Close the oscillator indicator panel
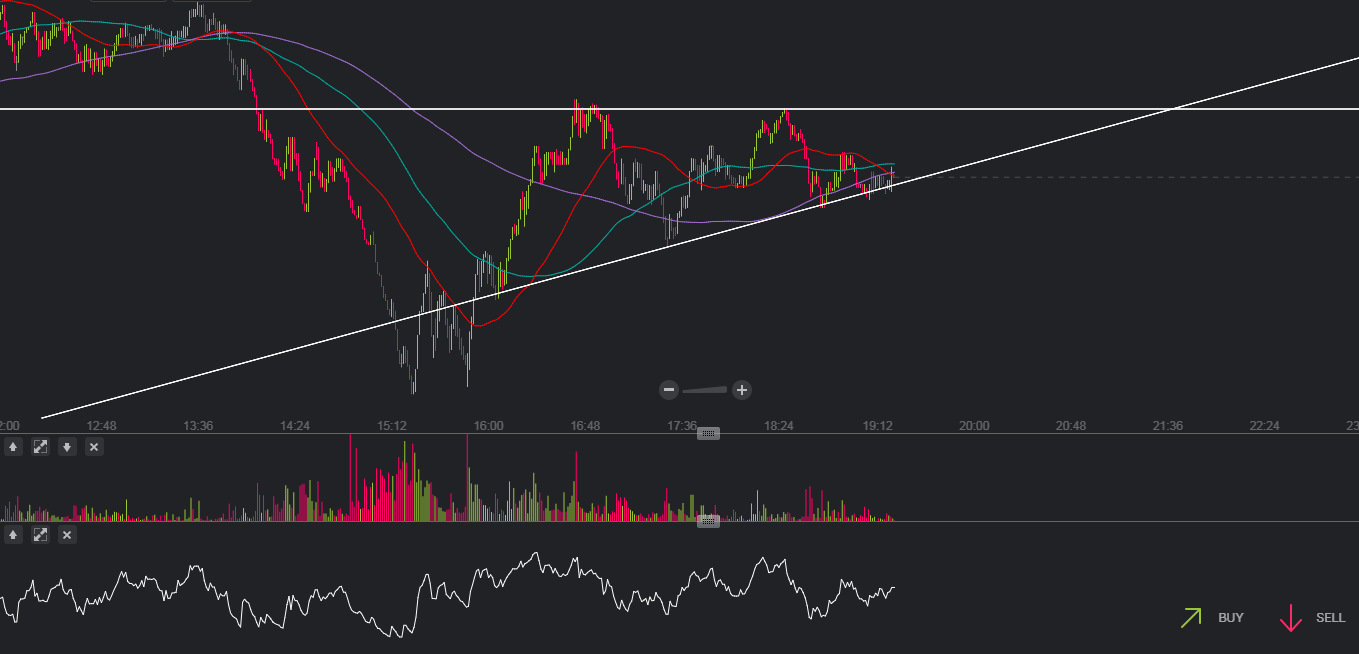The image size is (1359, 654). (x=67, y=535)
